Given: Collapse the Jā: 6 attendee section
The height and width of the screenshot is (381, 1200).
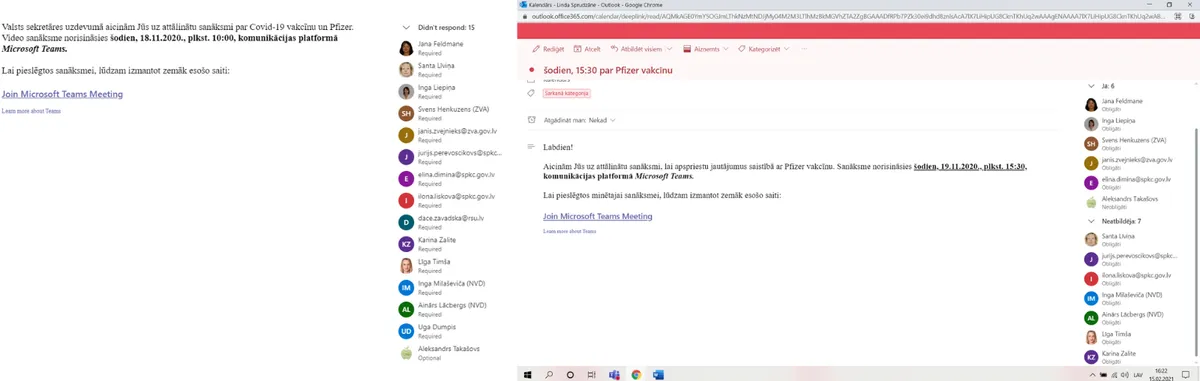Looking at the screenshot, I should click(1091, 86).
